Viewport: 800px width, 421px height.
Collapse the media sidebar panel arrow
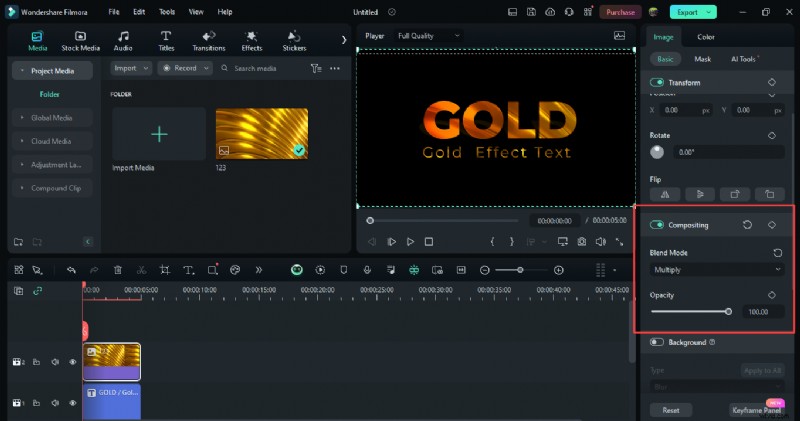88,241
